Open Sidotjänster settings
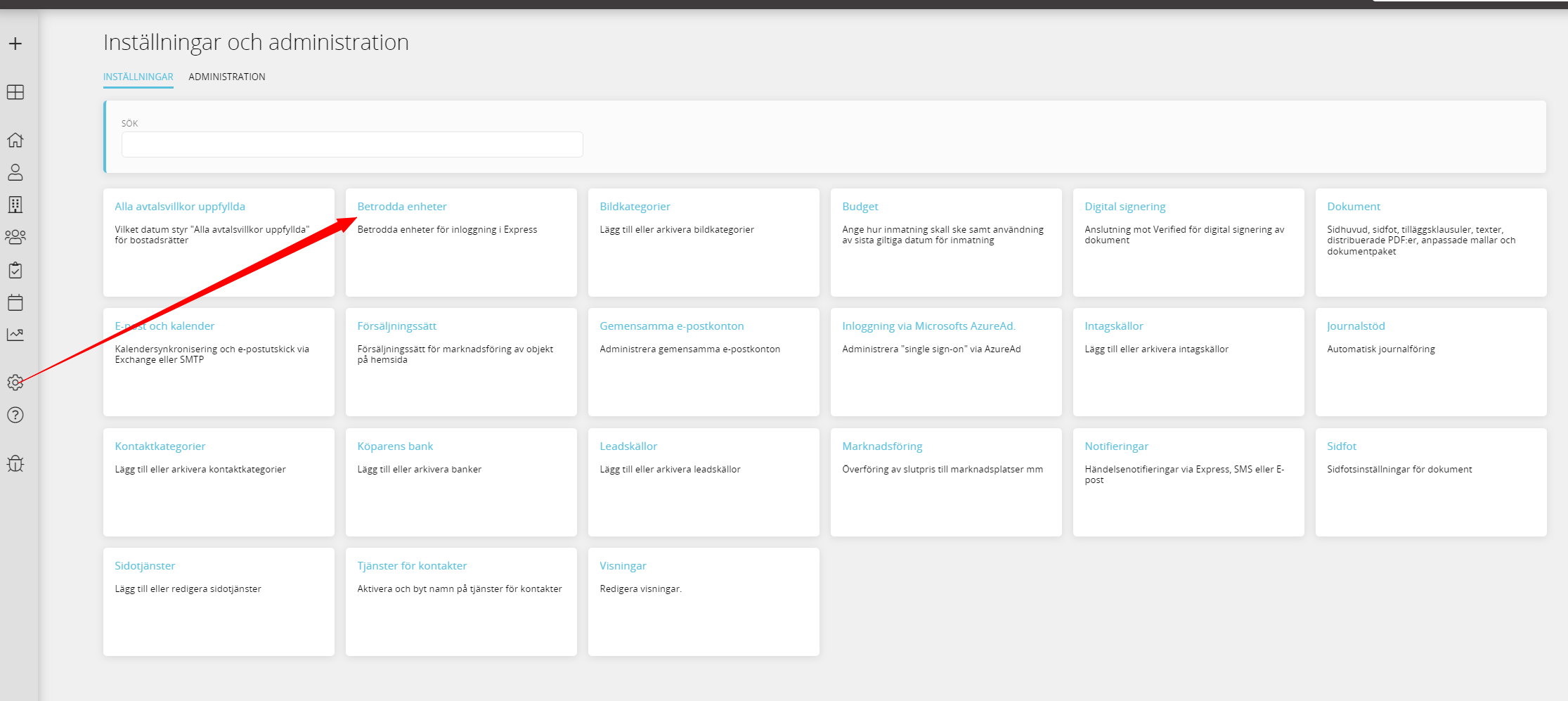Viewport: 1568px width, 701px height. tap(145, 566)
